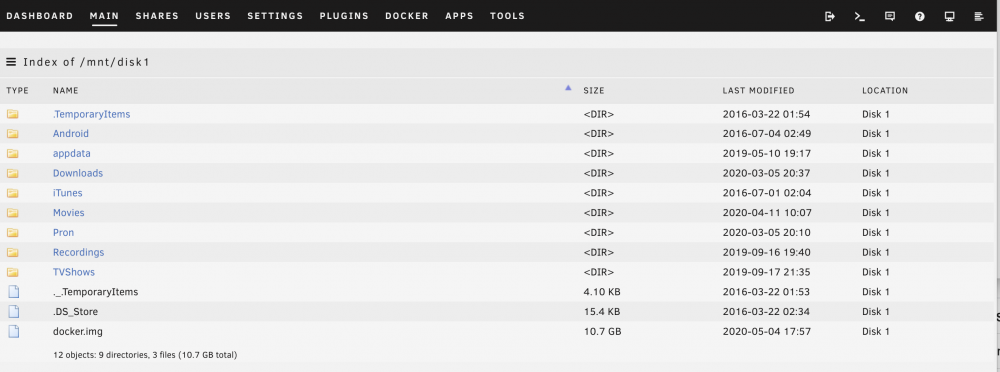Click date 2020-05-04 17:57
Screen dimensions: 1000x372
tap(767, 332)
